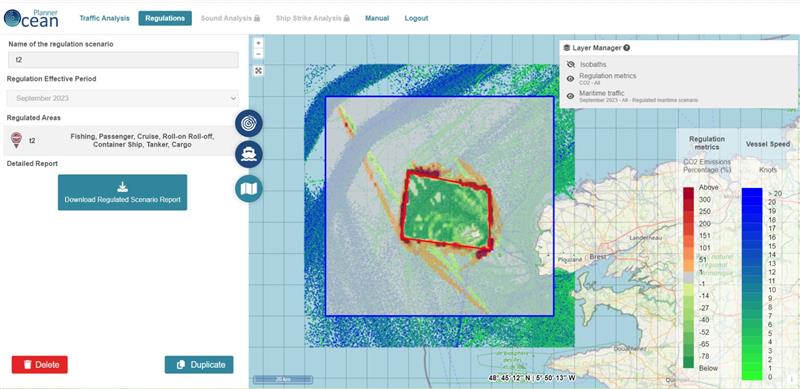Click the Regulation metrics layer label
Viewport: 800px width, 389px height.
tap(607, 76)
